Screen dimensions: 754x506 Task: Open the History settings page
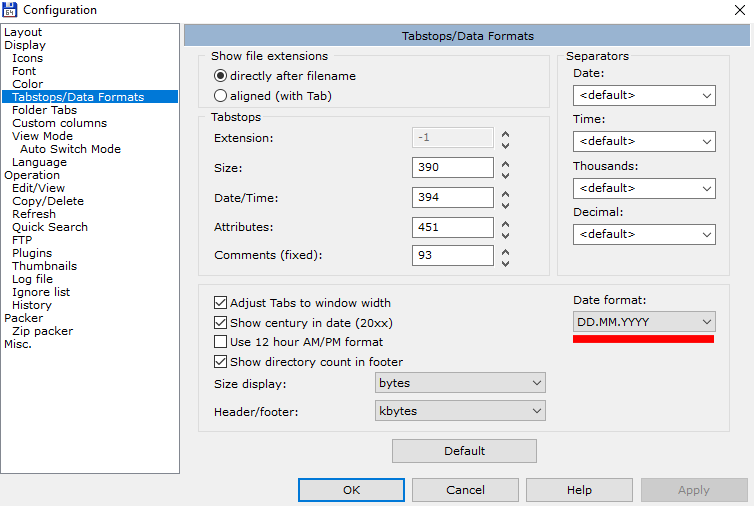pos(32,305)
